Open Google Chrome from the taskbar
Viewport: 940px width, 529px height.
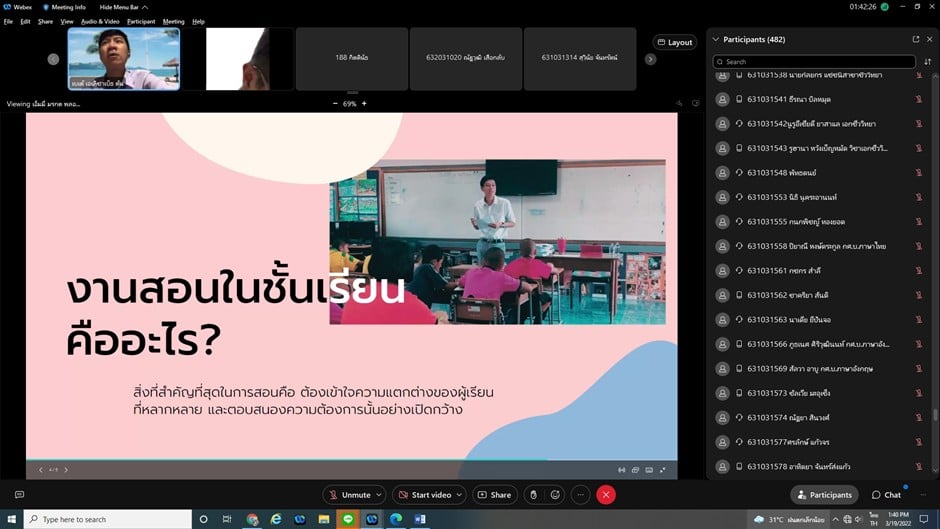[252, 519]
